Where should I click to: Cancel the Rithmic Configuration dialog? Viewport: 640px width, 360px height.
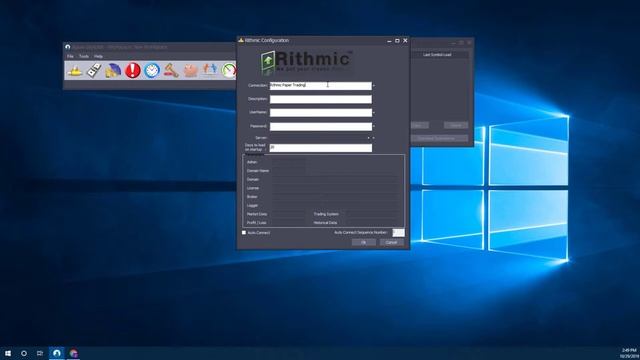[x=391, y=242]
